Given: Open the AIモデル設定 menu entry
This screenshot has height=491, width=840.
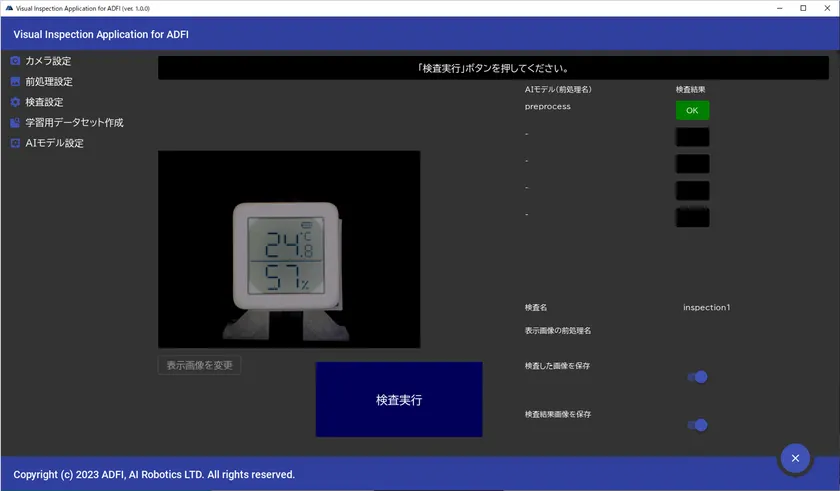Looking at the screenshot, I should [x=54, y=143].
